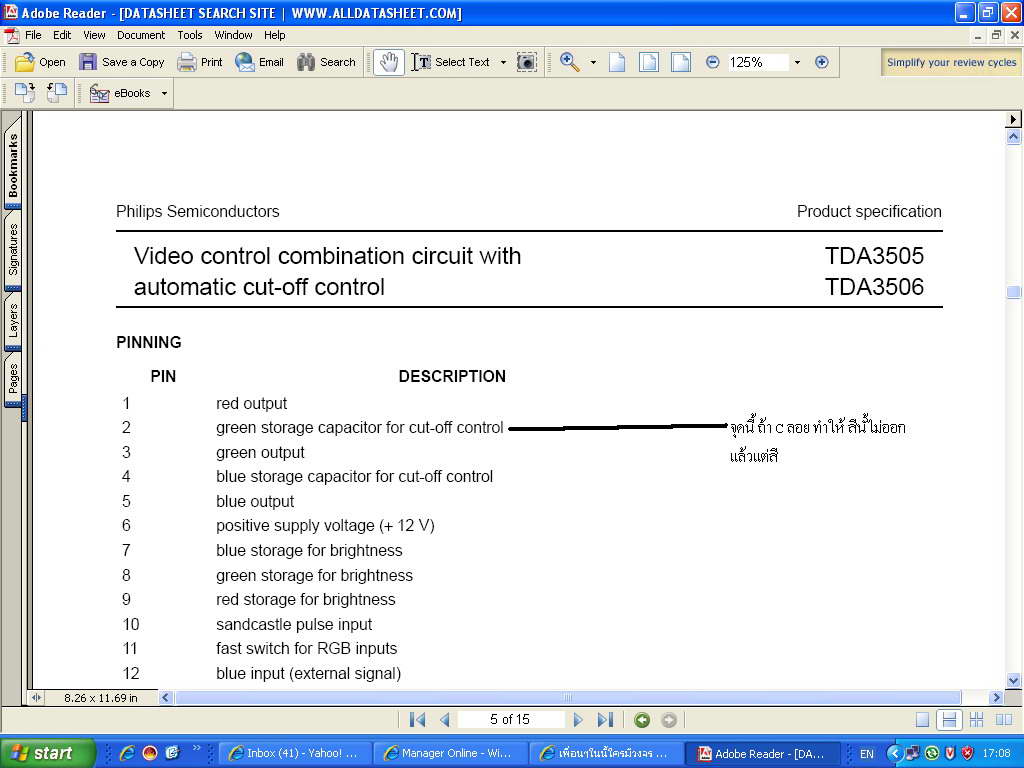Viewport: 1024px width, 768px height.
Task: Rotate page counterclockwise icon
Action: coord(57,93)
